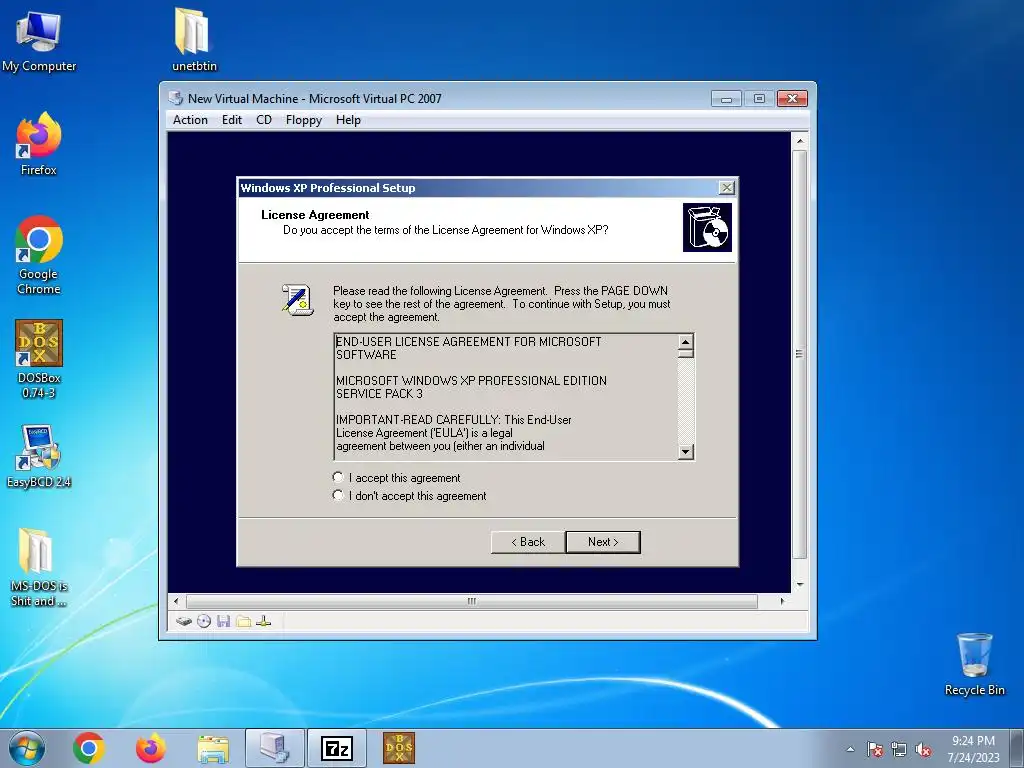Click the Next button in Setup
Image resolution: width=1024 pixels, height=768 pixels.
tap(603, 541)
